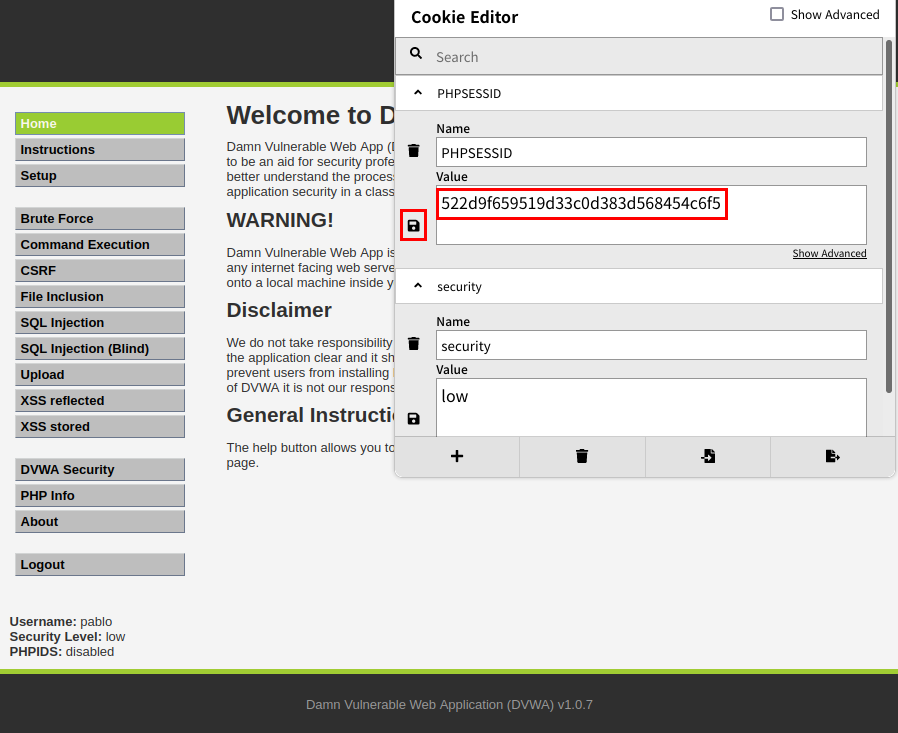Add a new cookie with plus icon
The height and width of the screenshot is (733, 898).
(457, 456)
